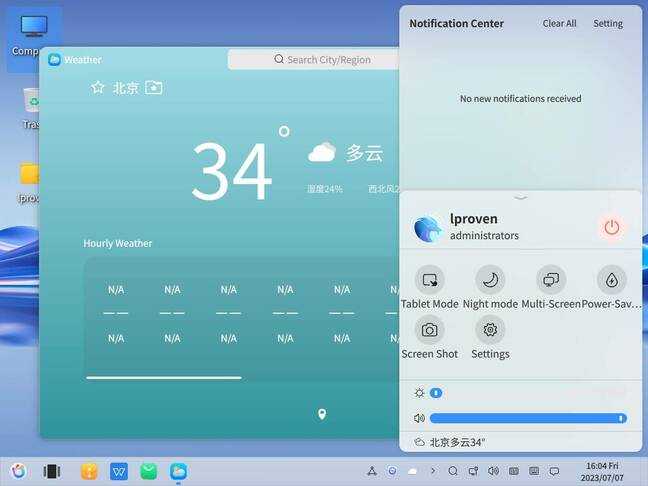
Task: Open Settings from the quick panel
Action: click(x=490, y=330)
